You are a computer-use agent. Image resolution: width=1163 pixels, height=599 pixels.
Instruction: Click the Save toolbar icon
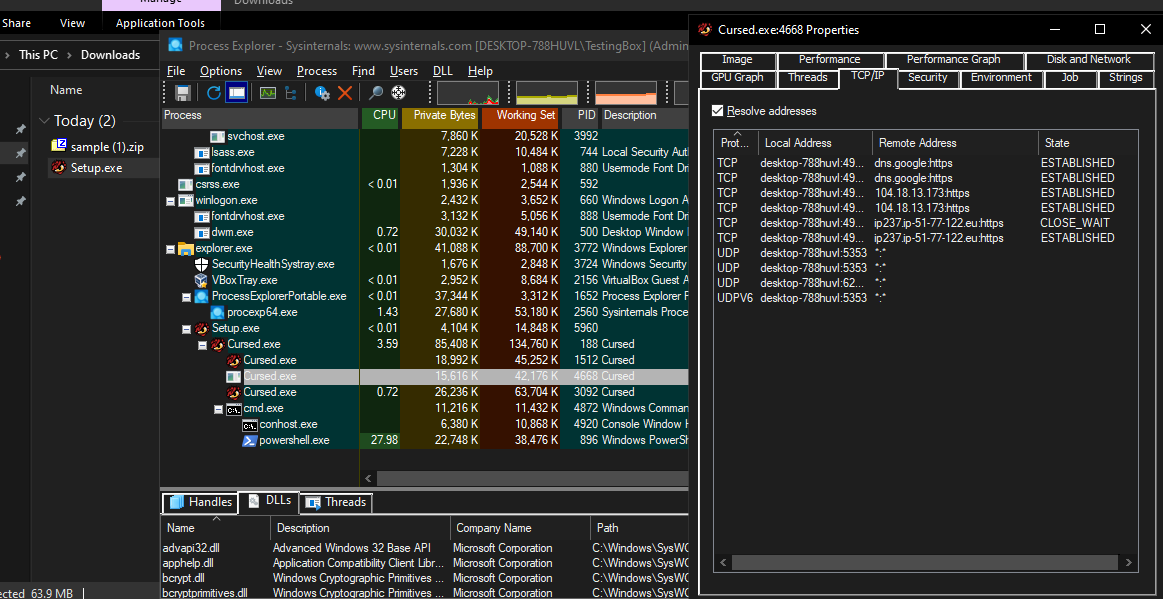pyautogui.click(x=183, y=93)
